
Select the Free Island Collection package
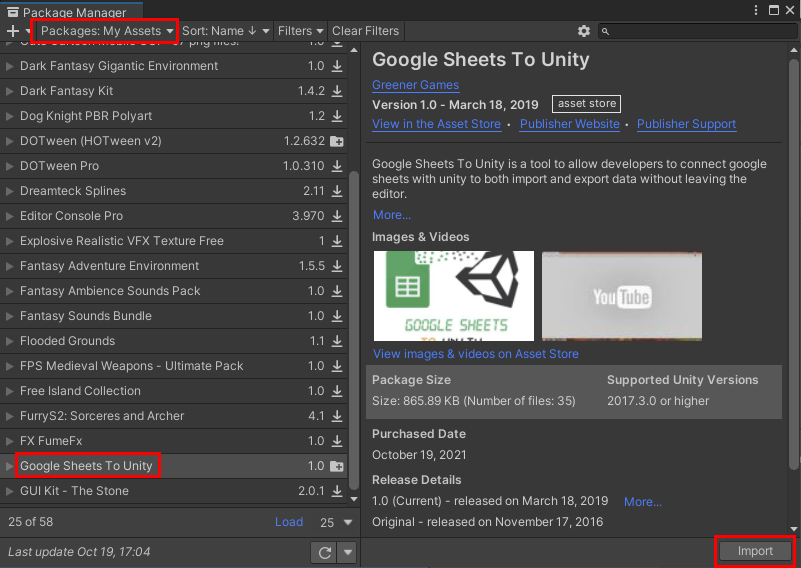pos(174,391)
